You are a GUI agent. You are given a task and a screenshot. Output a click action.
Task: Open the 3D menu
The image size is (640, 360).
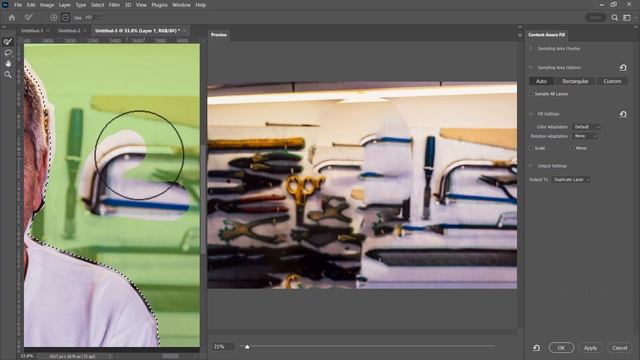(x=128, y=5)
